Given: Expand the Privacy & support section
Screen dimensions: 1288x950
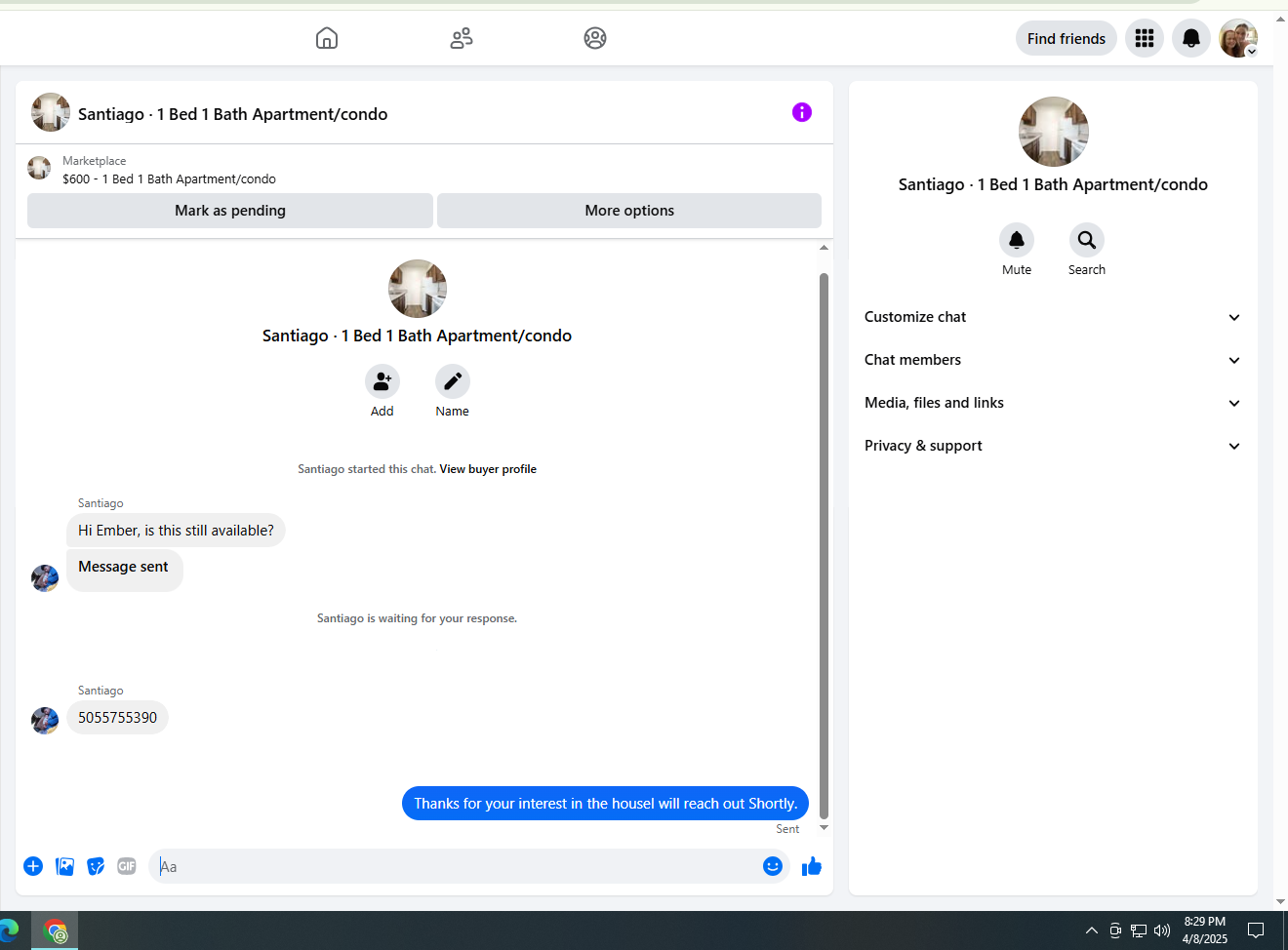Looking at the screenshot, I should point(1053,446).
